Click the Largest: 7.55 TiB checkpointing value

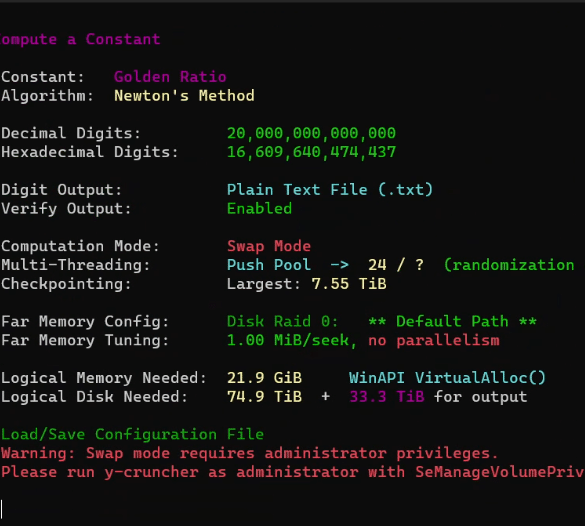coord(306,284)
